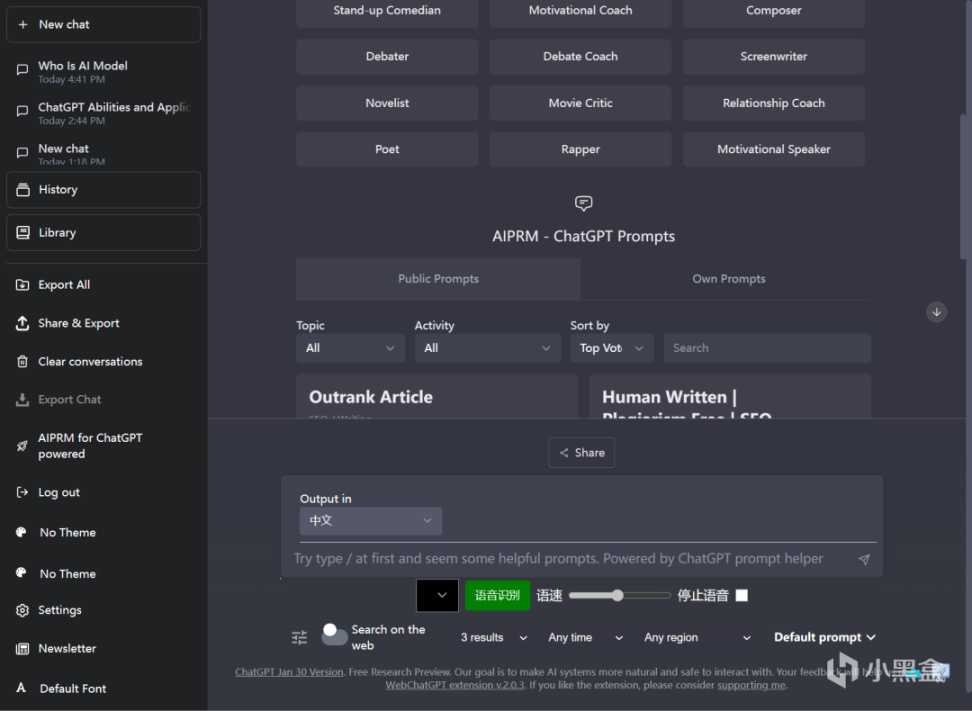Click the Default Font letter icon
The height and width of the screenshot is (711, 972).
click(x=21, y=687)
